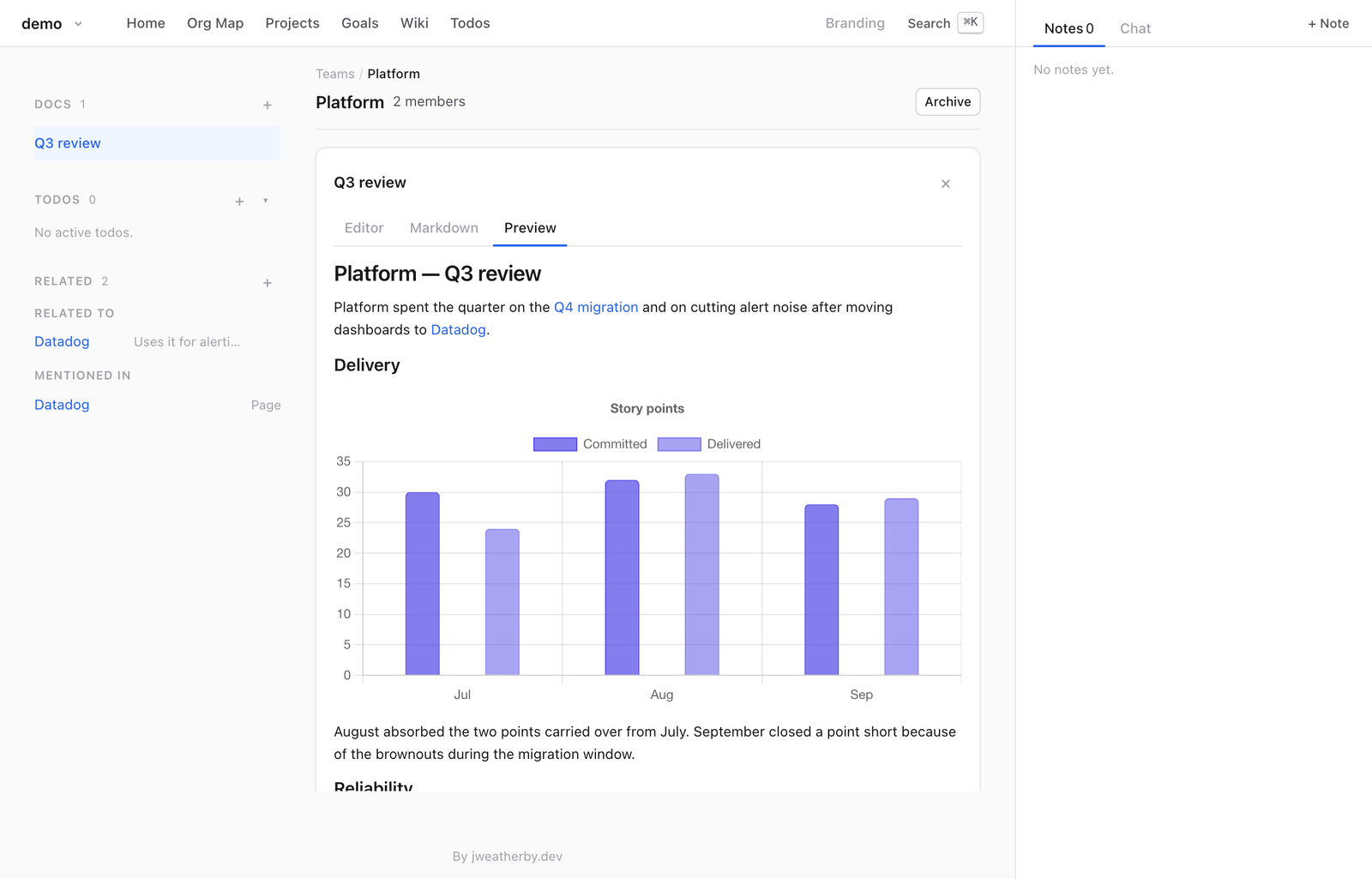
Task: Open the Wiki section
Action: coord(414,23)
